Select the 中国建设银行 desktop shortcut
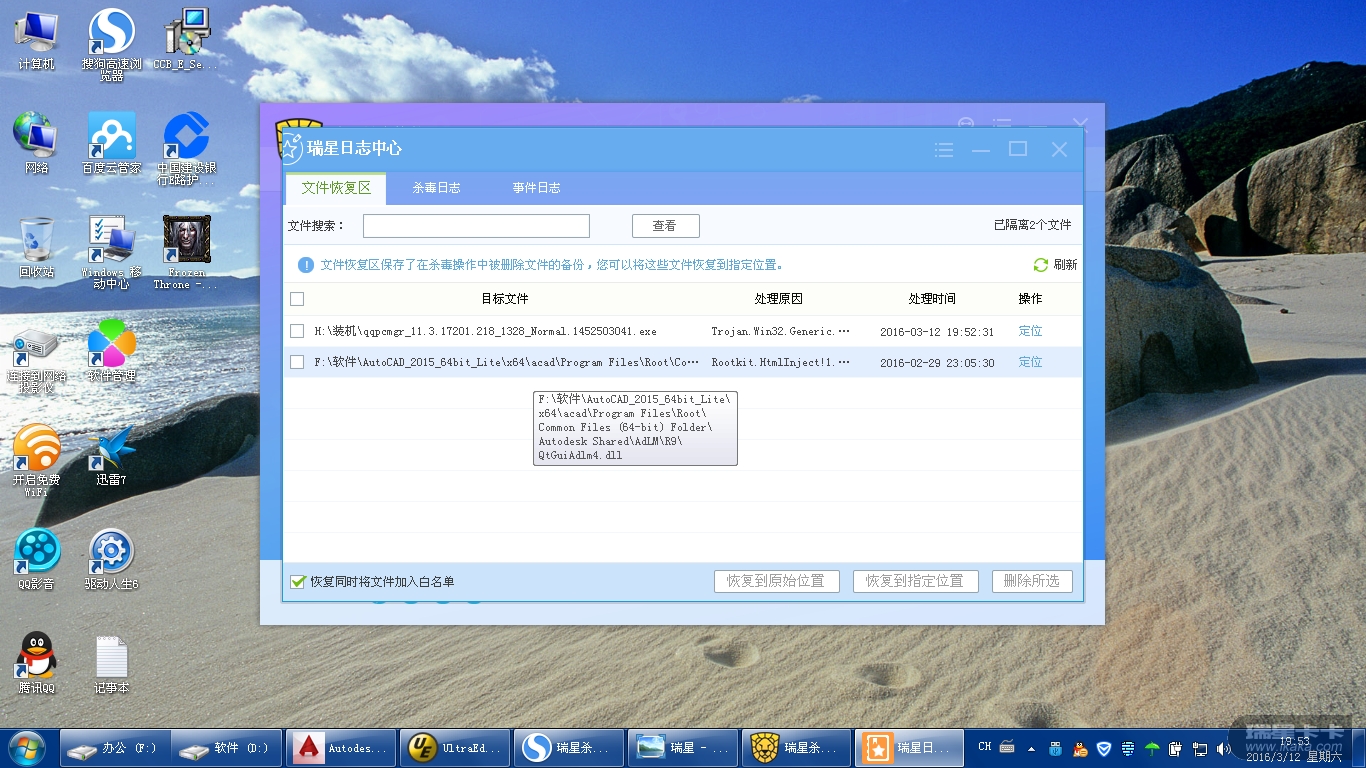Image resolution: width=1366 pixels, height=768 pixels. [x=186, y=148]
